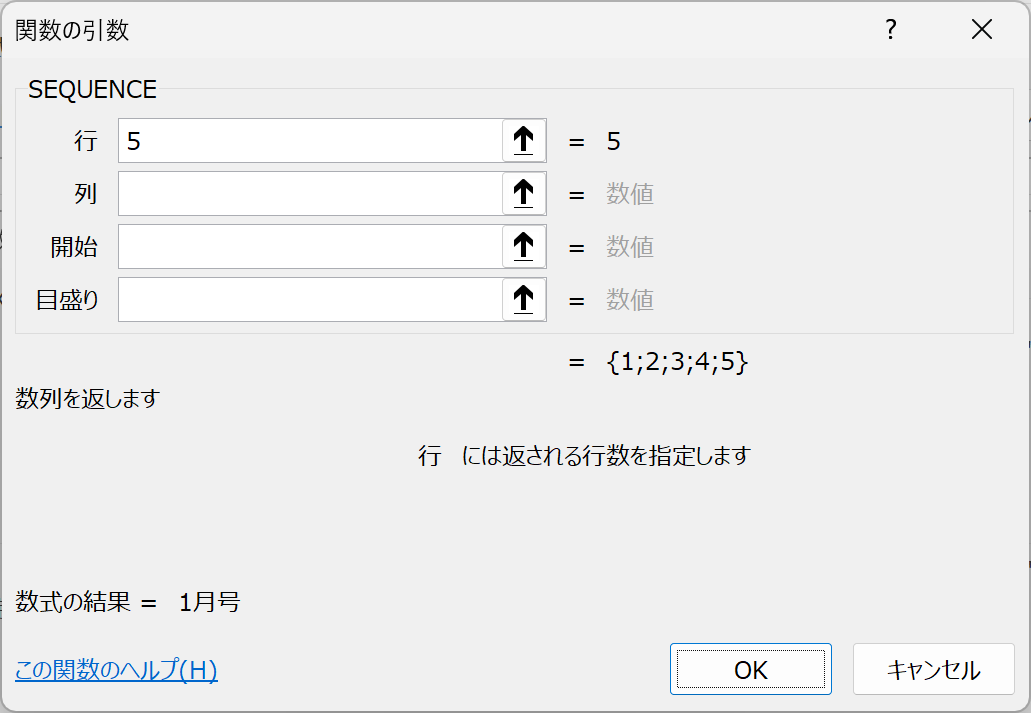Click the range selector icon for 行
The height and width of the screenshot is (713, 1031).
coord(524,141)
